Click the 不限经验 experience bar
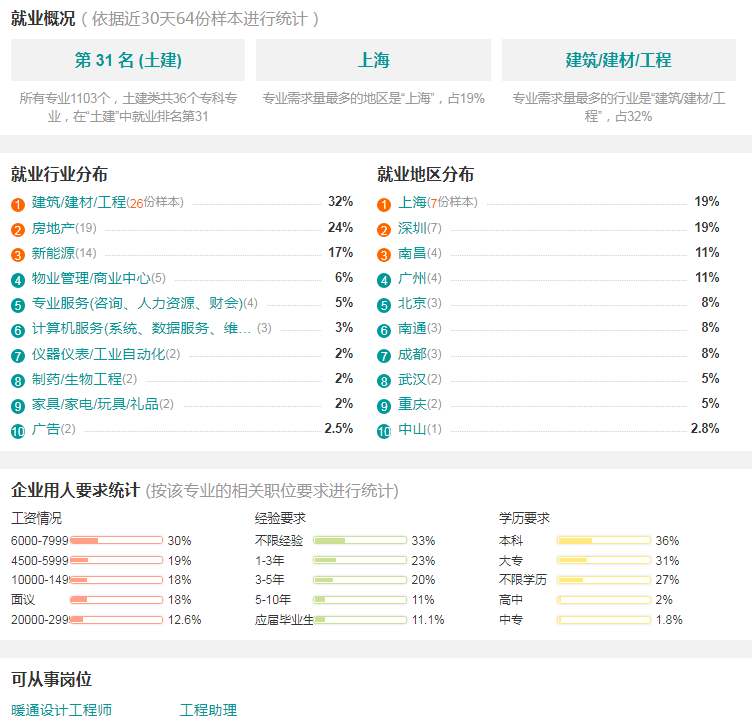The width and height of the screenshot is (752, 727). click(x=360, y=540)
